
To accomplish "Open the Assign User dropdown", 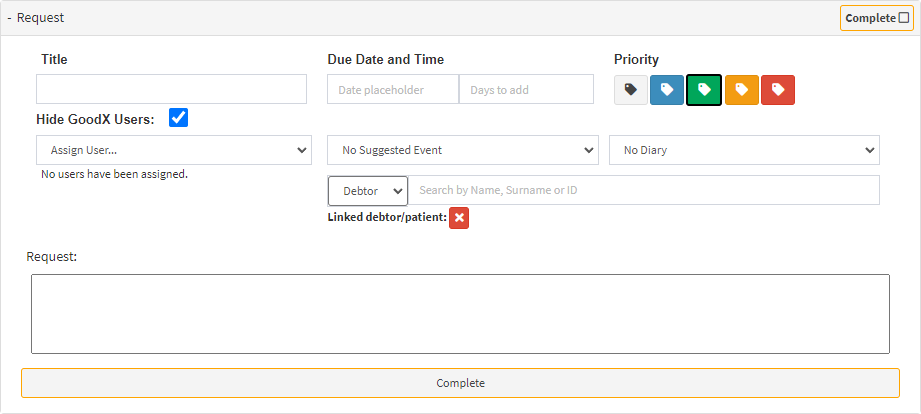I will point(173,150).
